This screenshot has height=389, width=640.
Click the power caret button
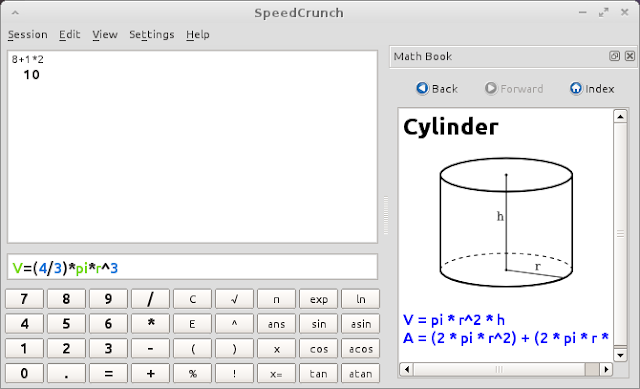pos(234,324)
